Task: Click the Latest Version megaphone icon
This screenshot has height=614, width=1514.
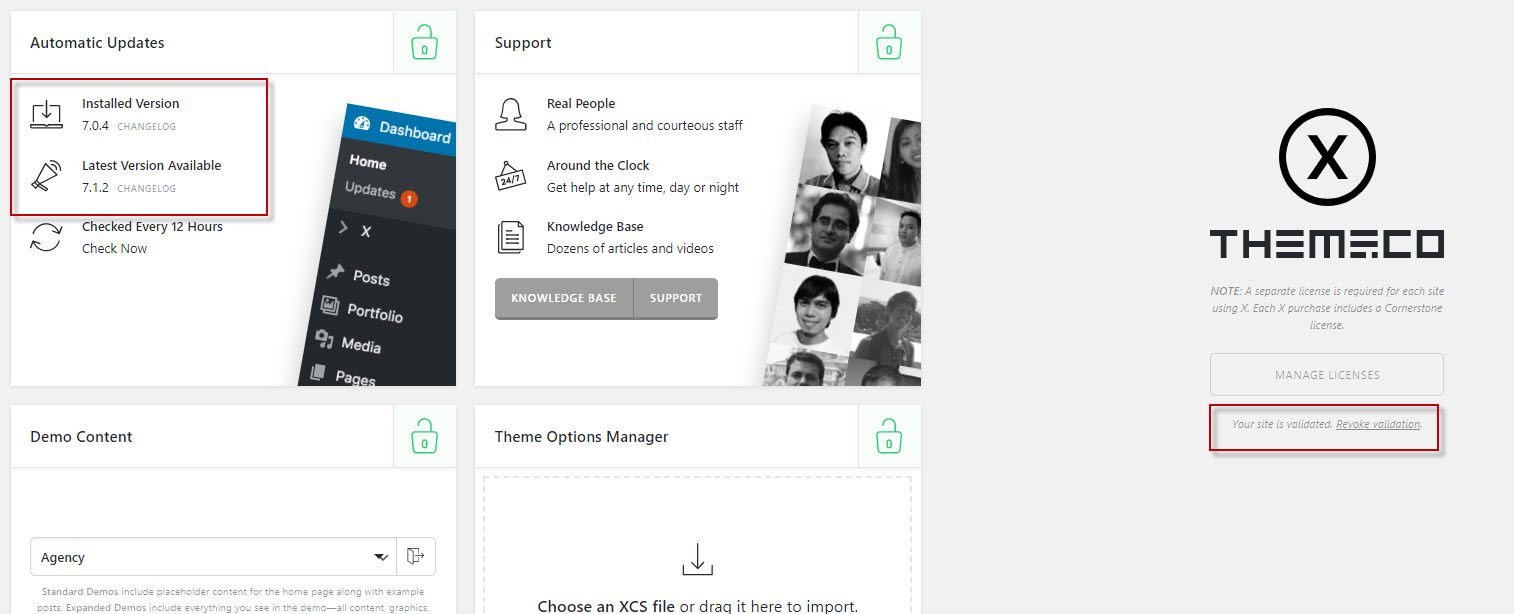Action: [46, 176]
